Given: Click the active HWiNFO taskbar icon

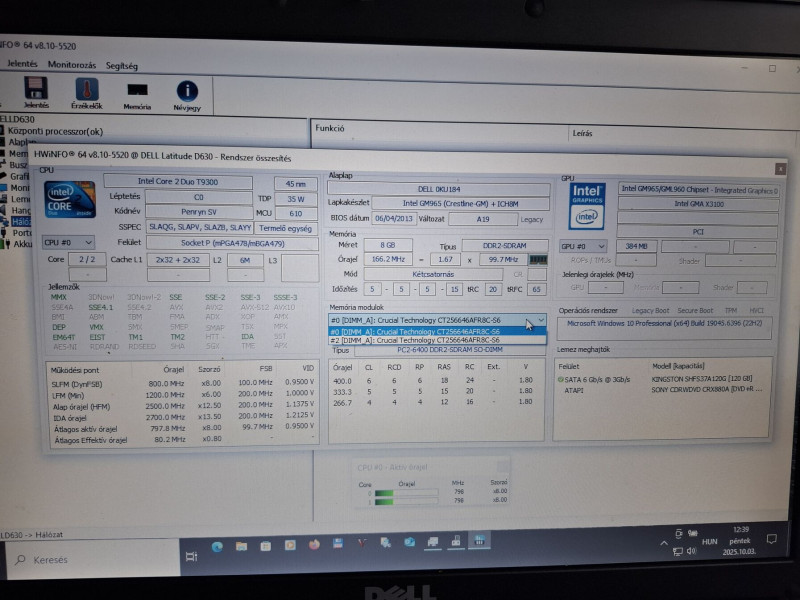Looking at the screenshot, I should 479,541.
